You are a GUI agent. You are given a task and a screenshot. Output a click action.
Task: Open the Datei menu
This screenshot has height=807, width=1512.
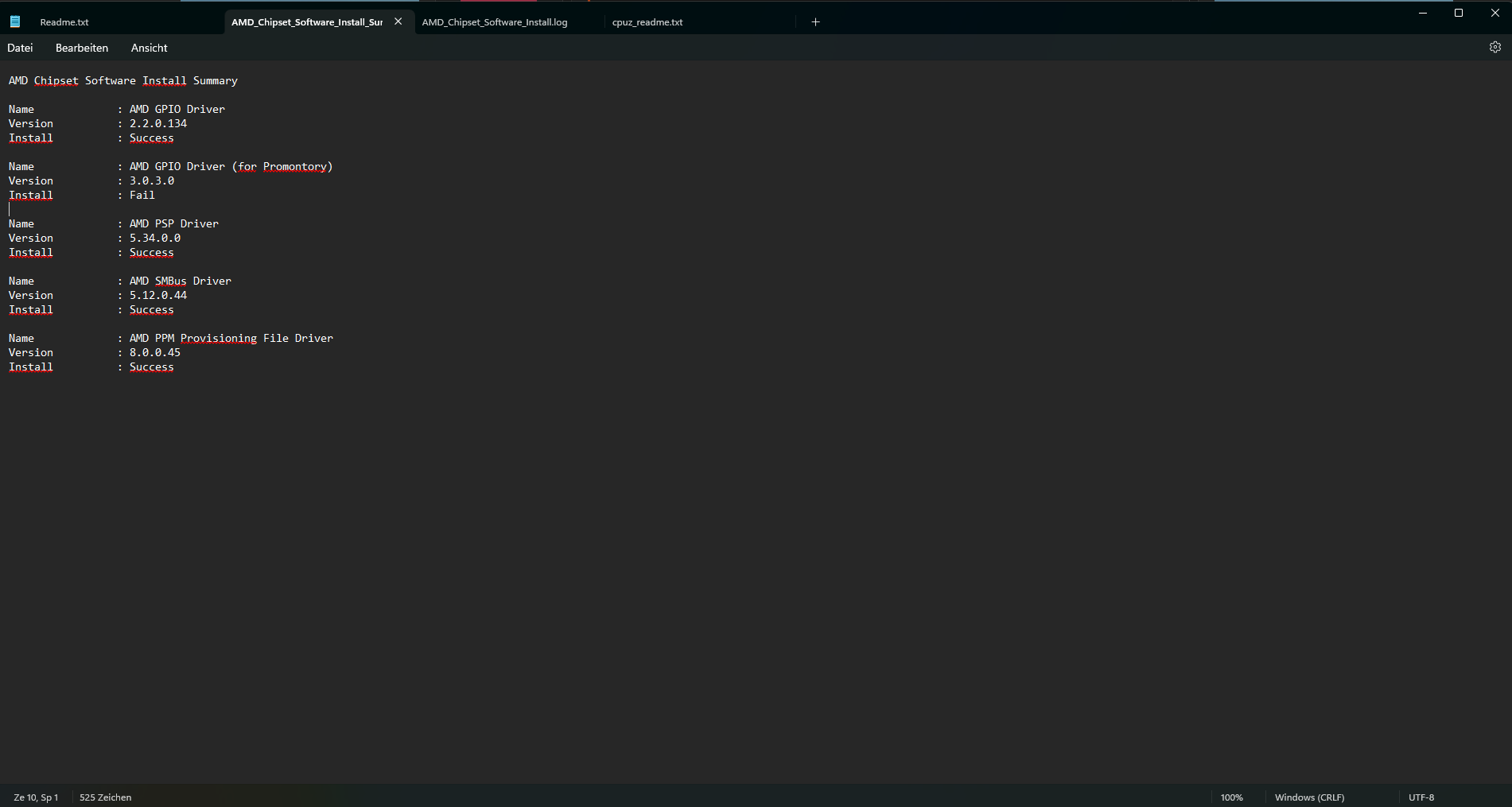[x=20, y=48]
